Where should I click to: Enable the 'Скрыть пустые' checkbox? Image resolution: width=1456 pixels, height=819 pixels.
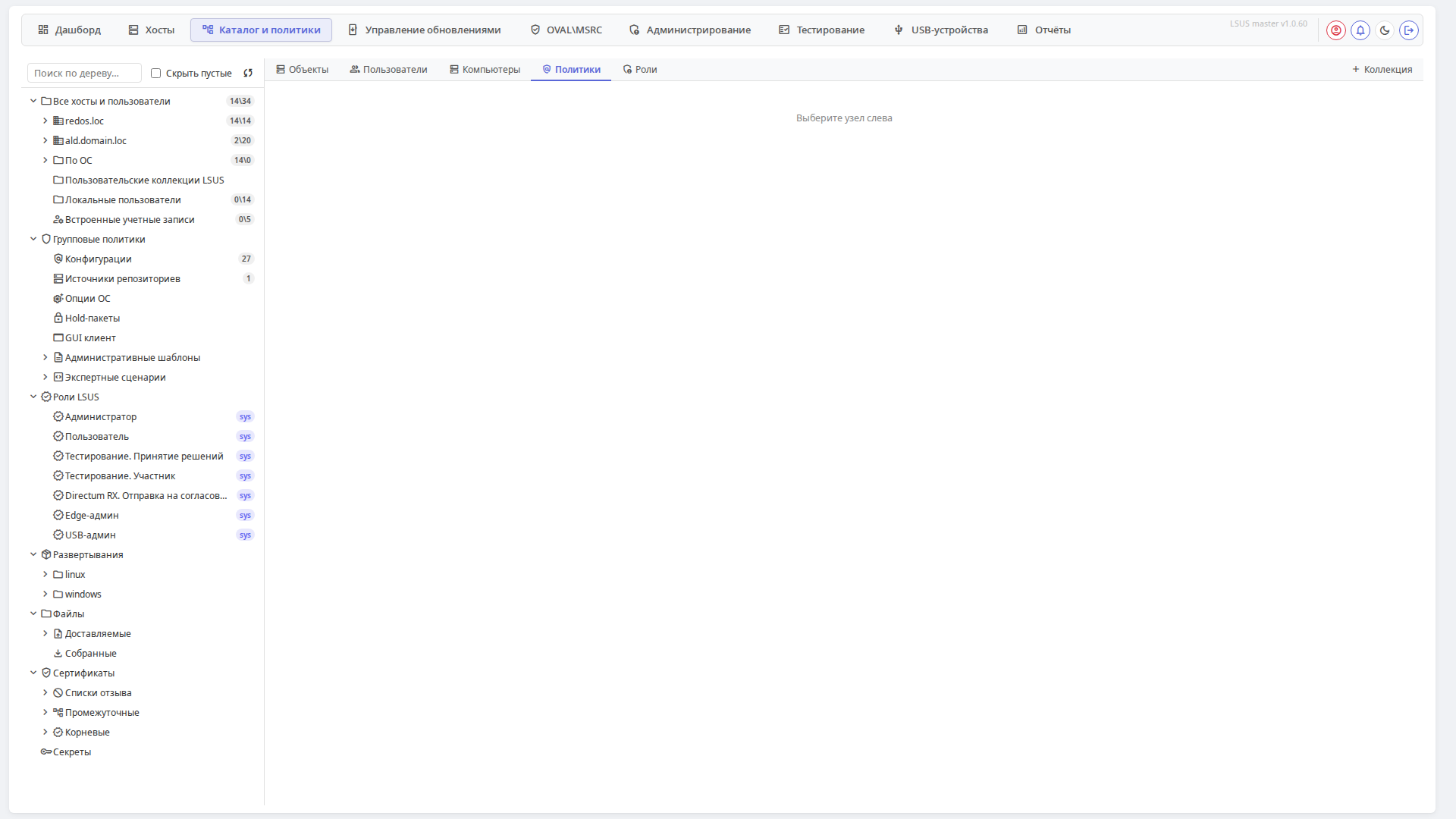[x=156, y=73]
